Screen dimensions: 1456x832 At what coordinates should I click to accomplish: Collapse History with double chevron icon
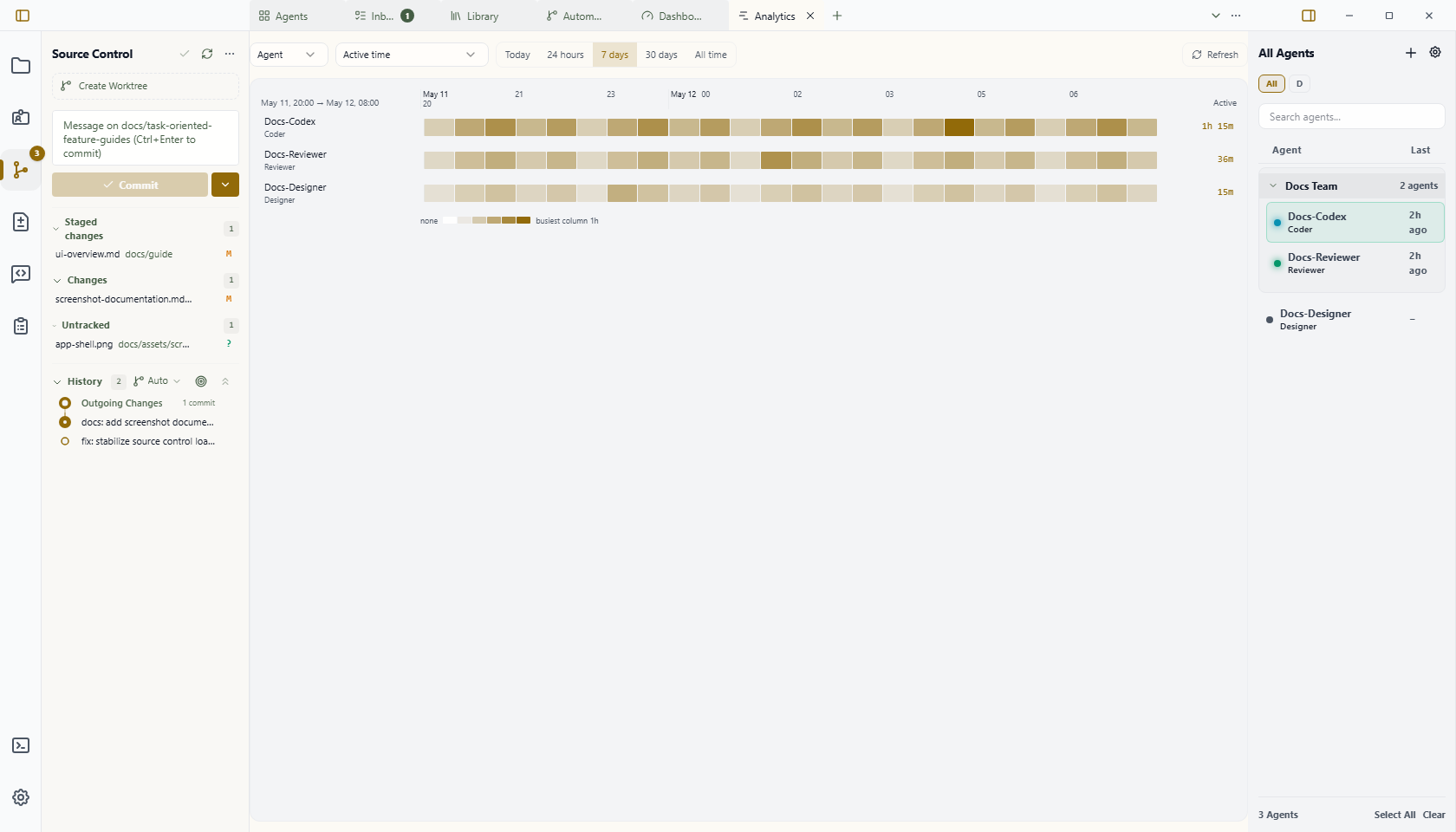coord(225,381)
